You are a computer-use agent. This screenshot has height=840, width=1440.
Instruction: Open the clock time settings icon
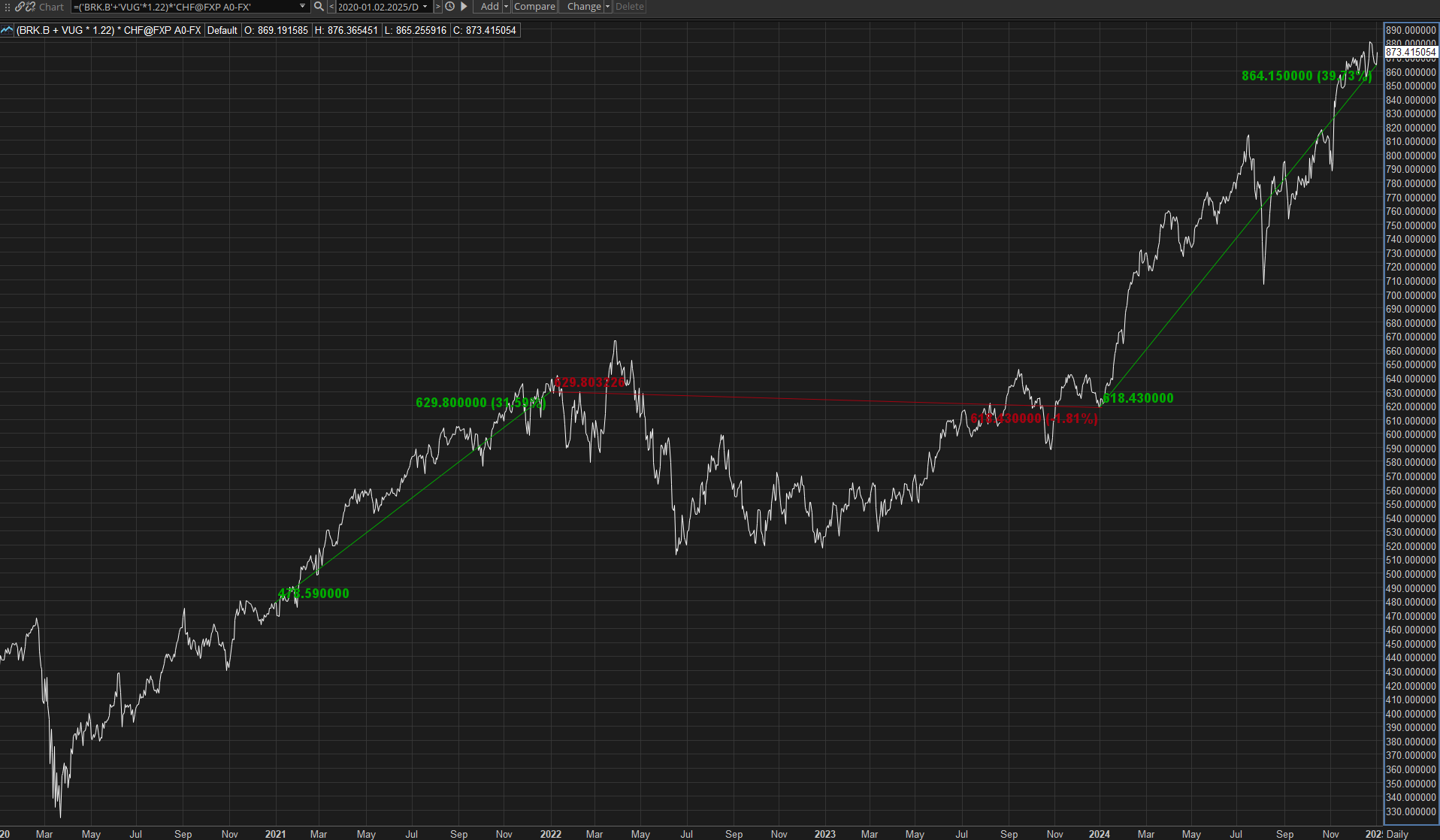click(450, 7)
